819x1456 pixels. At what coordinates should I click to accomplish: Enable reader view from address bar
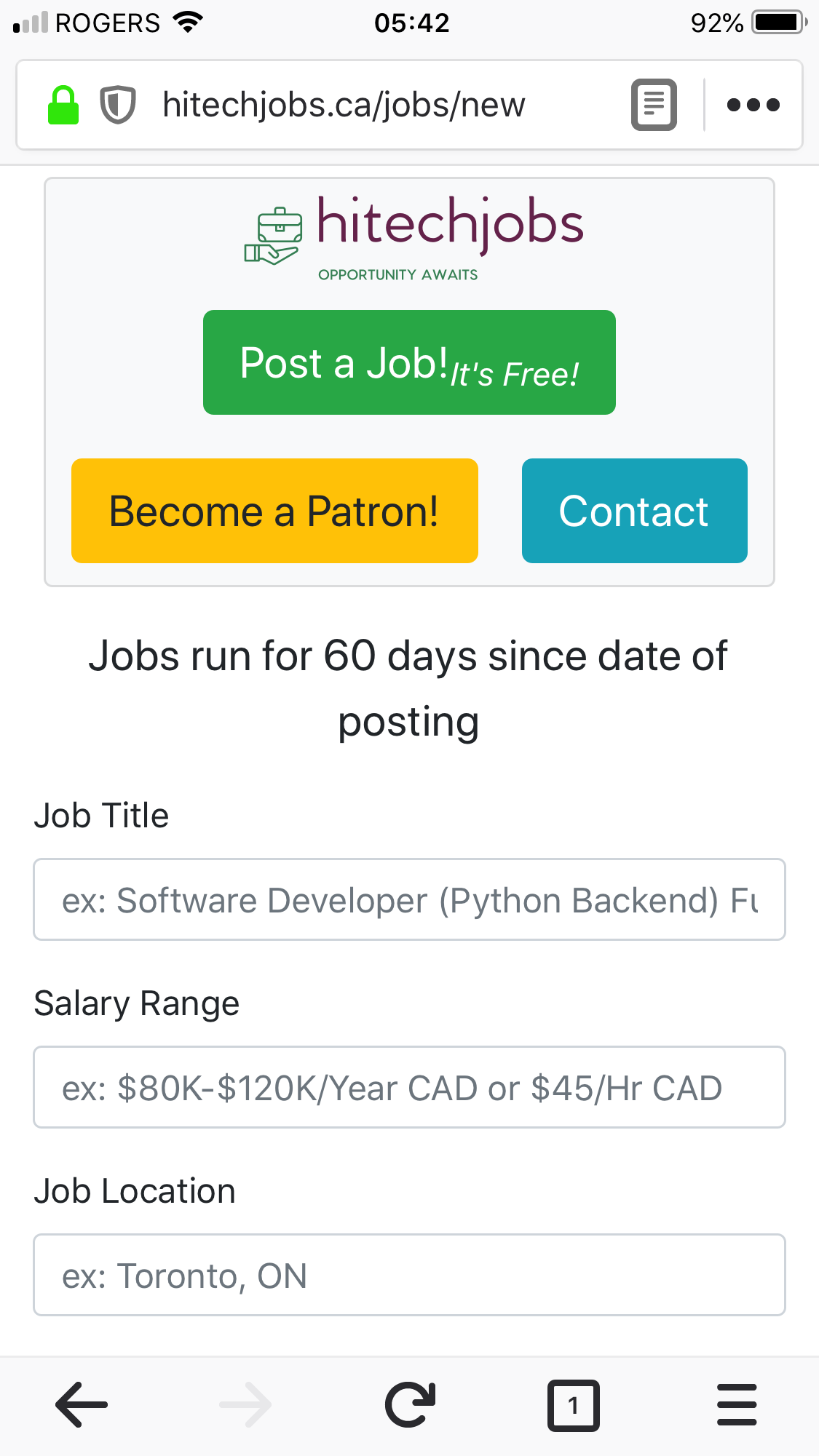point(654,105)
